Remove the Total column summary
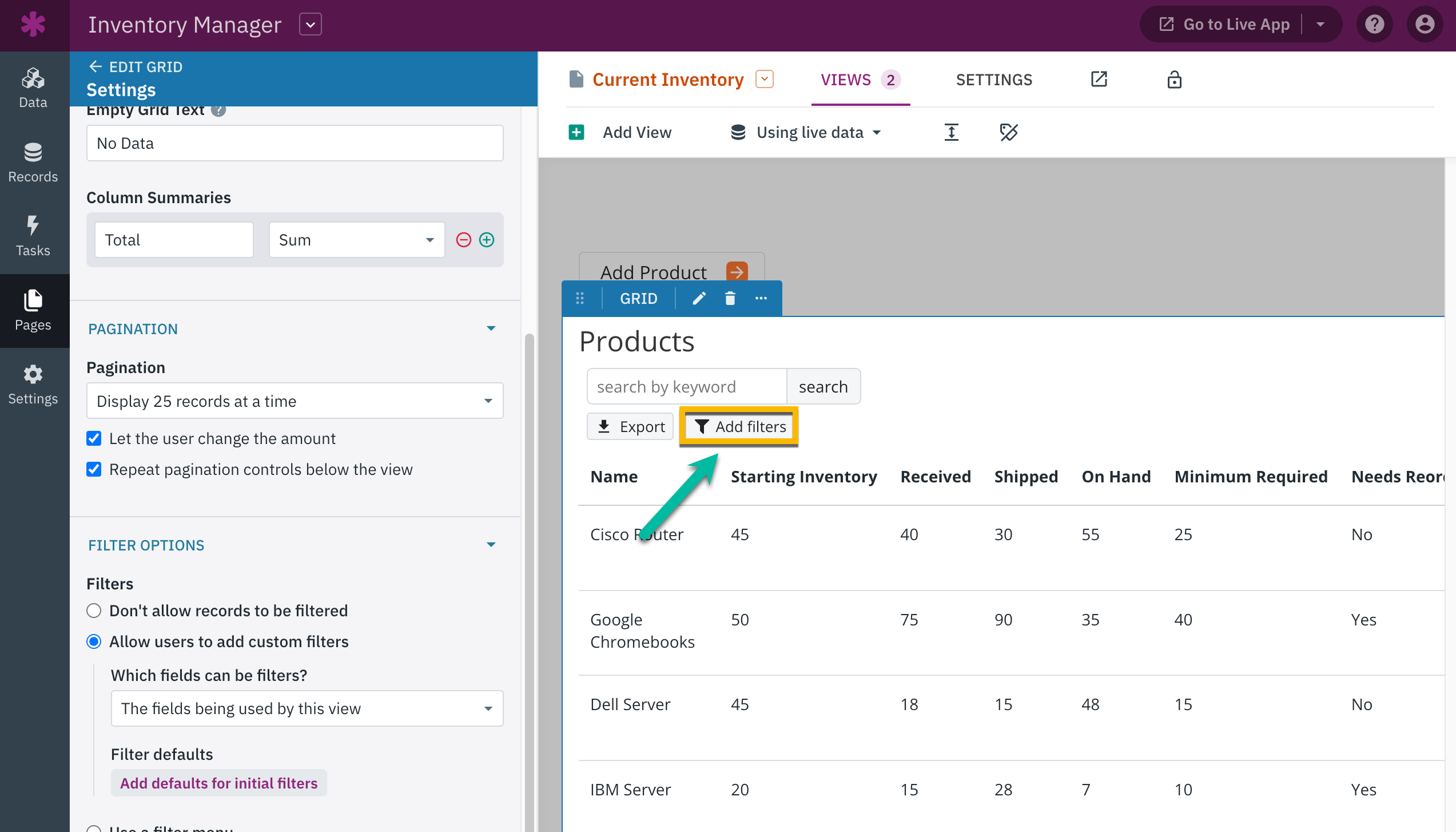This screenshot has height=832, width=1456. pyautogui.click(x=463, y=240)
